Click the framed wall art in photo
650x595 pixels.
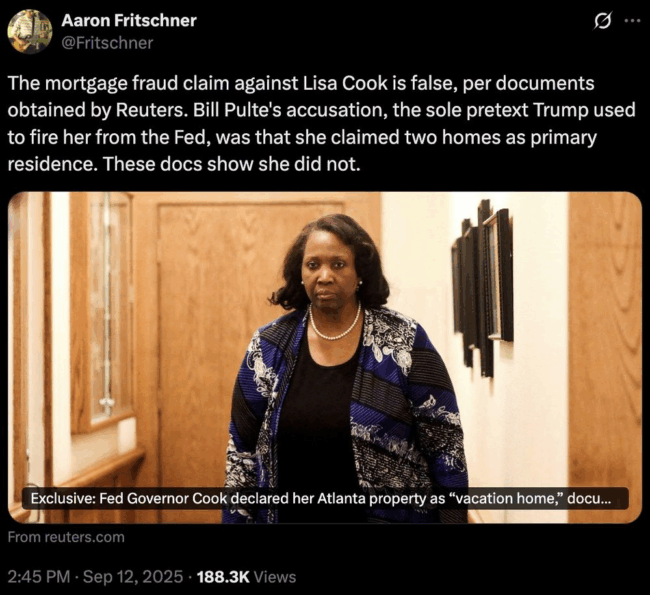click(482, 287)
